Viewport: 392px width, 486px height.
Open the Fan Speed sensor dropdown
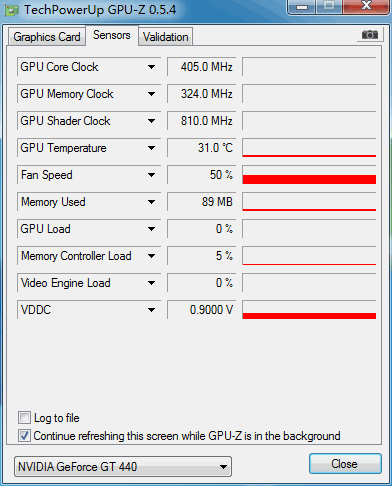click(151, 175)
